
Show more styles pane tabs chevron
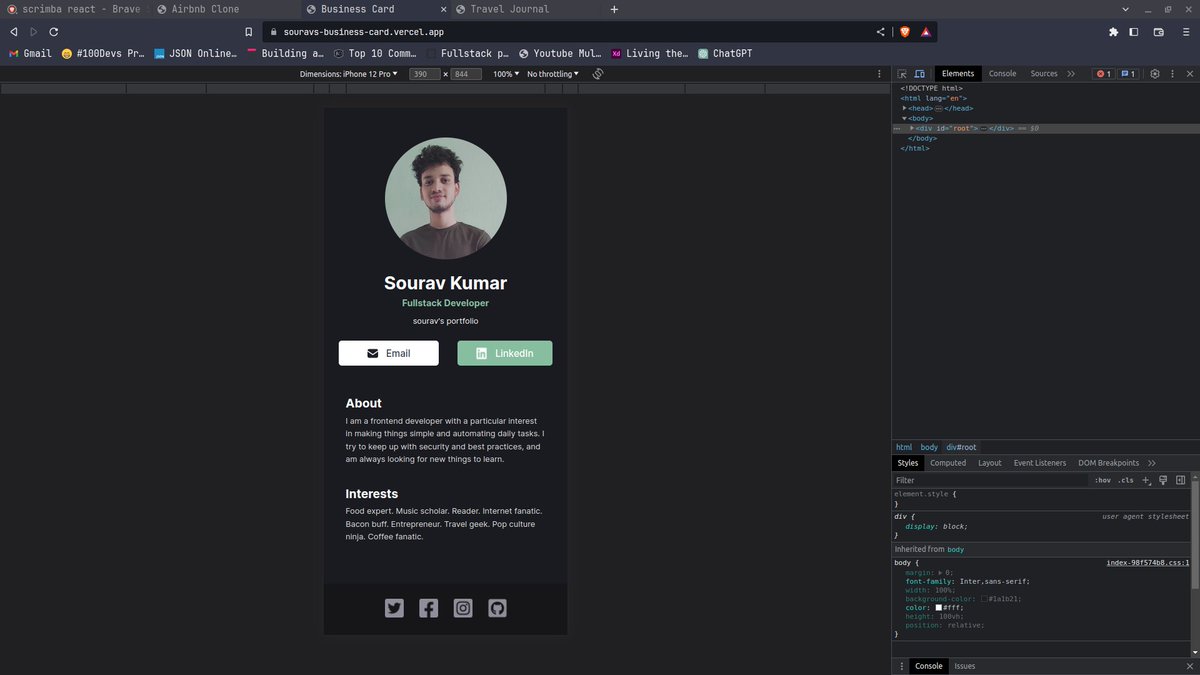pyautogui.click(x=1152, y=463)
